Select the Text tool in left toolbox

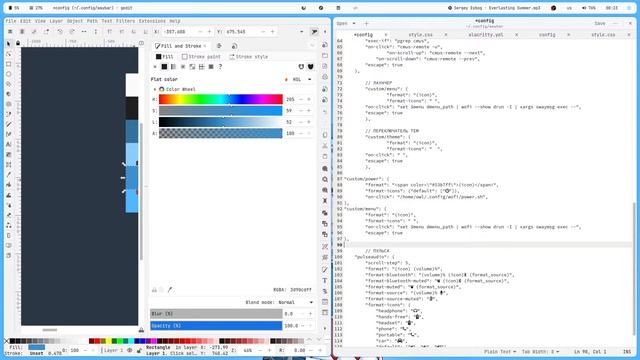[9, 144]
